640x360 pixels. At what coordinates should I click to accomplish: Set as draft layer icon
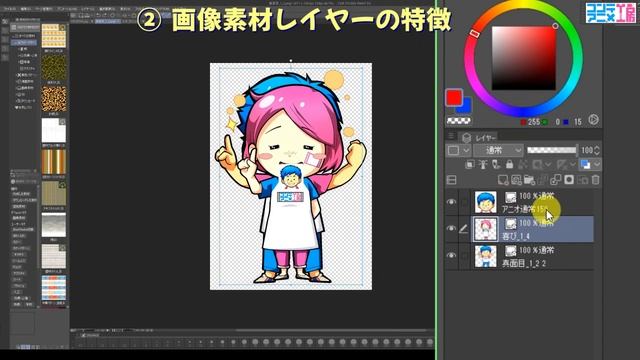click(x=496, y=164)
